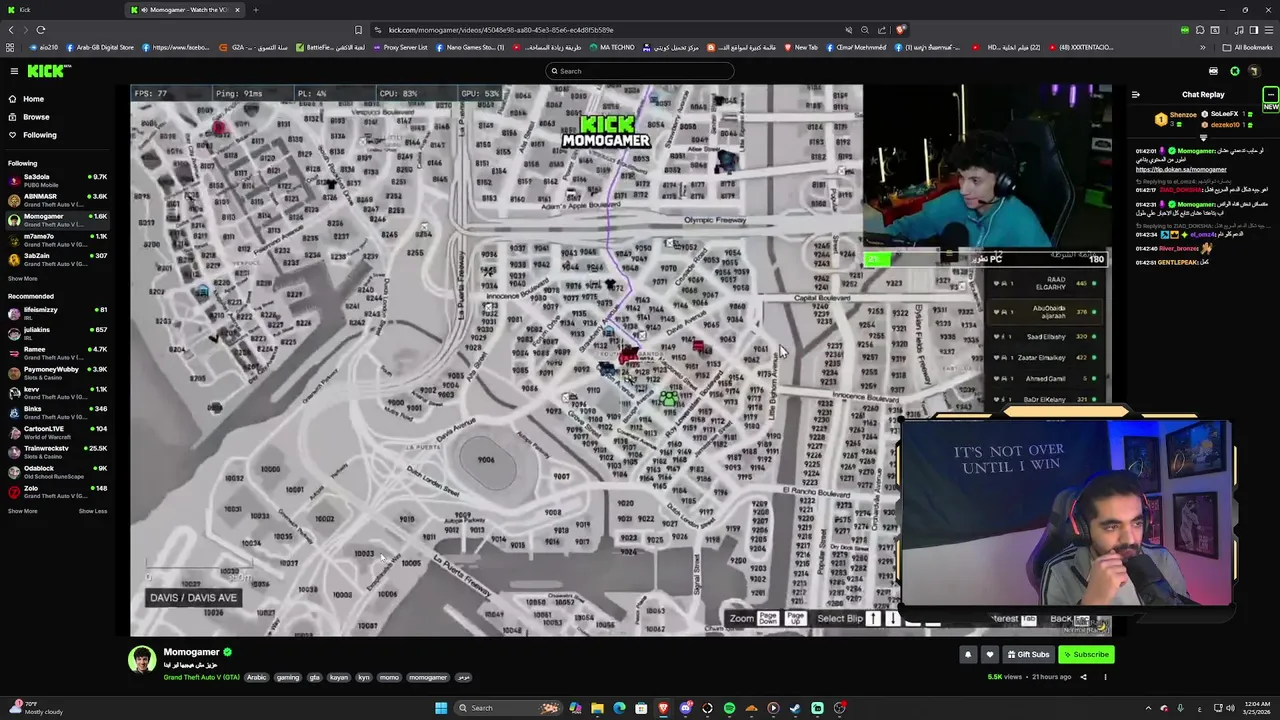1280x720 pixels.
Task: Reload the page
Action: coord(40,30)
